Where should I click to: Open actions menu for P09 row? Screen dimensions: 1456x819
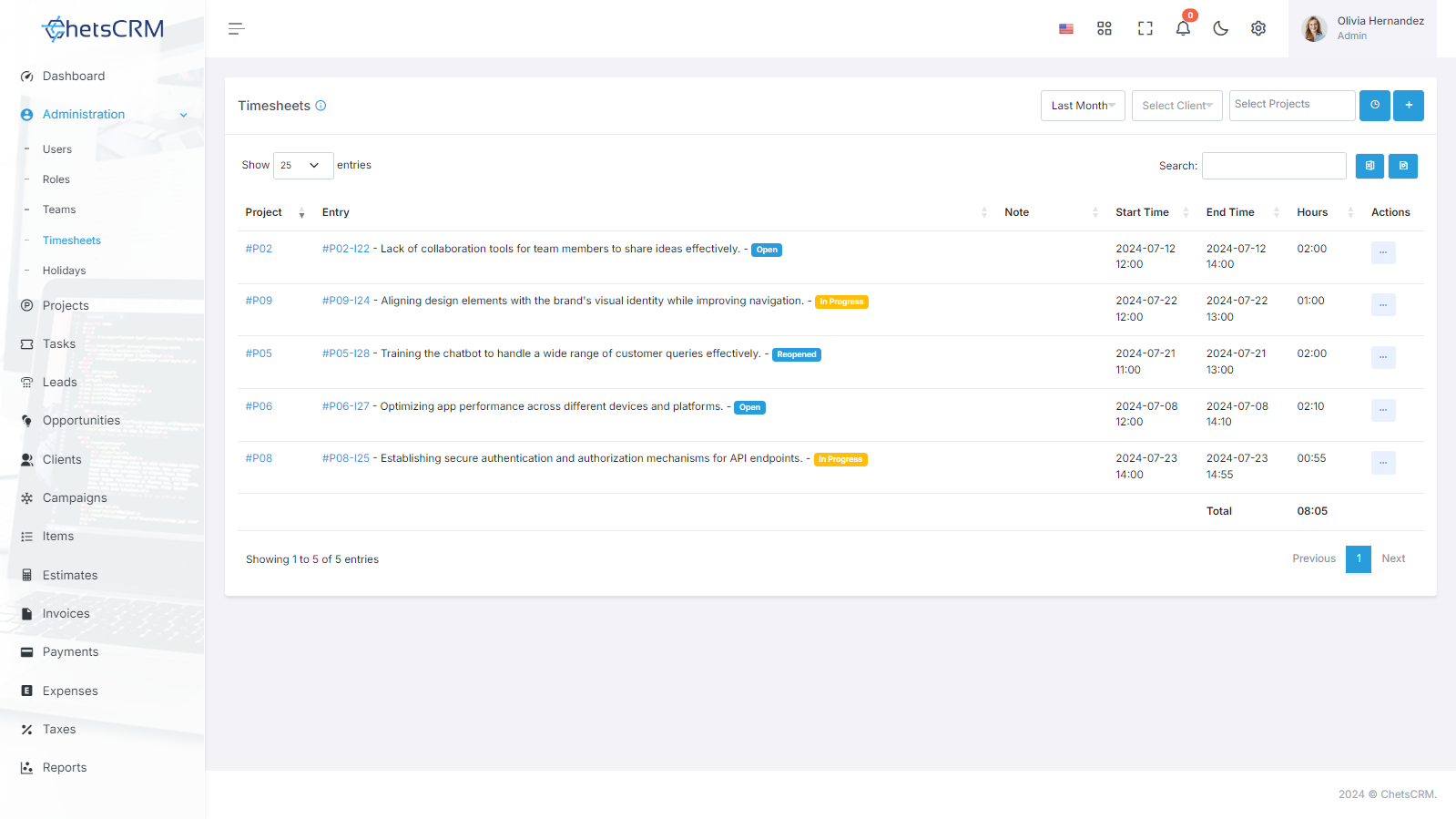point(1383,305)
